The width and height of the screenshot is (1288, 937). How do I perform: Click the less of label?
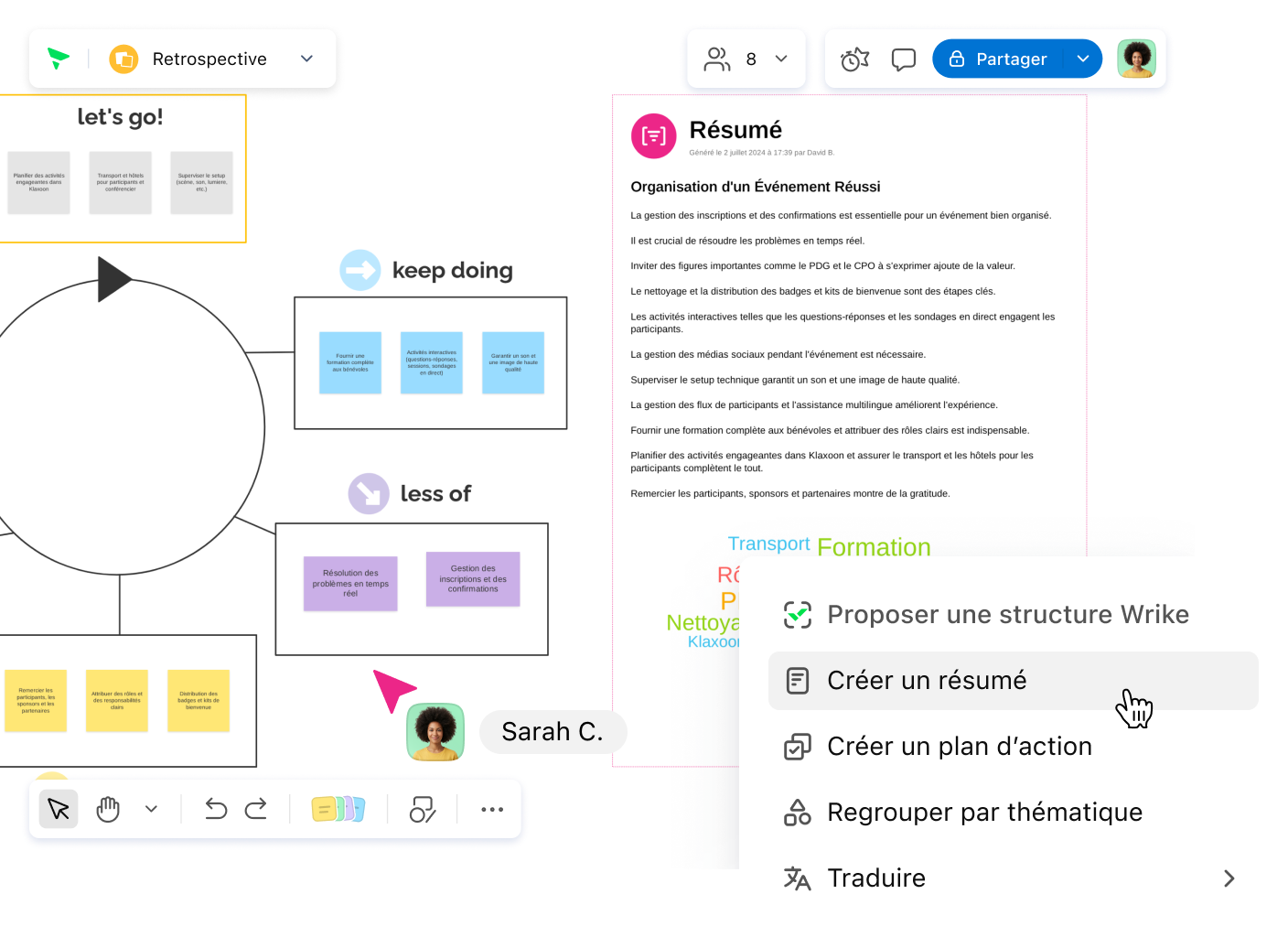coord(436,494)
